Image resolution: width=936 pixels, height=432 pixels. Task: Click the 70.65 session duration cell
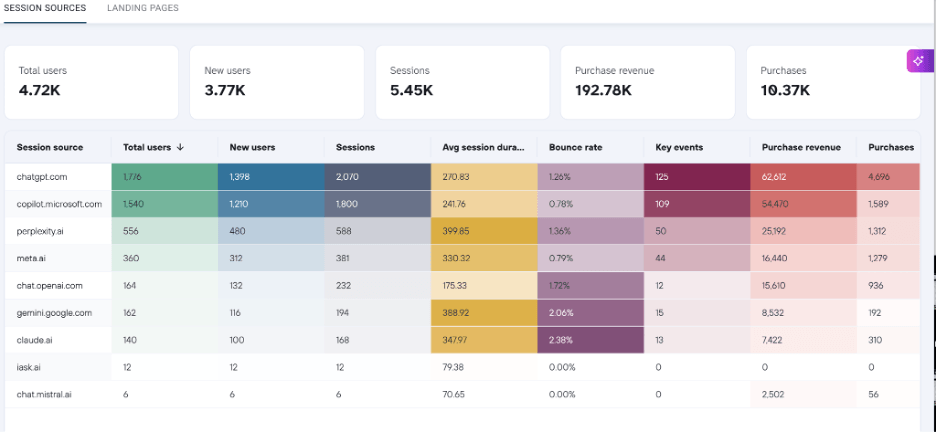pos(484,394)
